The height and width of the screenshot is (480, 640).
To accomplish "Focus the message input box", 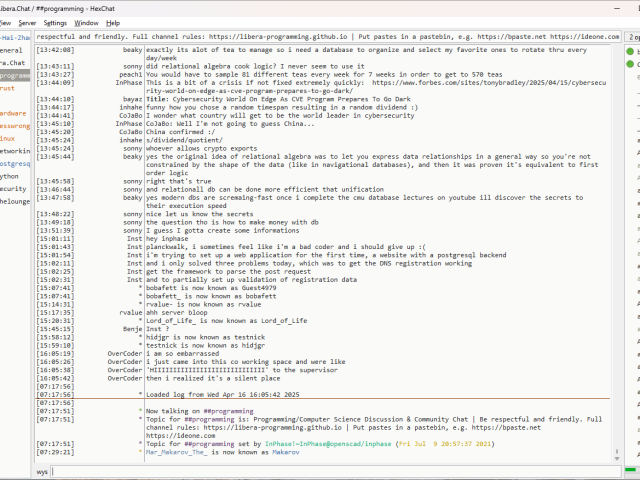I will (x=330, y=470).
